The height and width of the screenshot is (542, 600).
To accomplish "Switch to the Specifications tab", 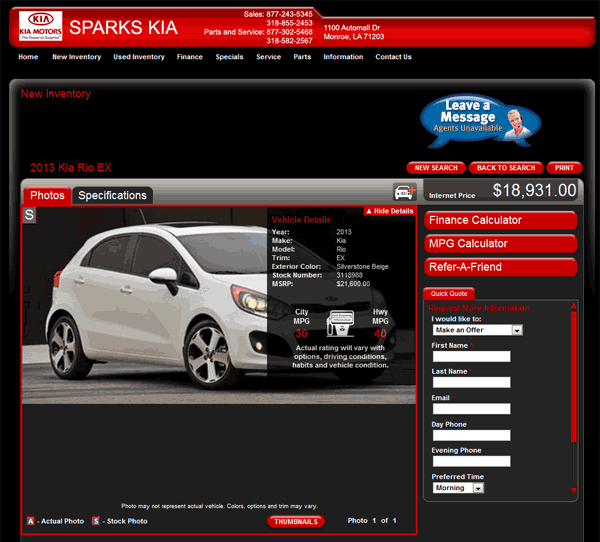I will click(112, 196).
